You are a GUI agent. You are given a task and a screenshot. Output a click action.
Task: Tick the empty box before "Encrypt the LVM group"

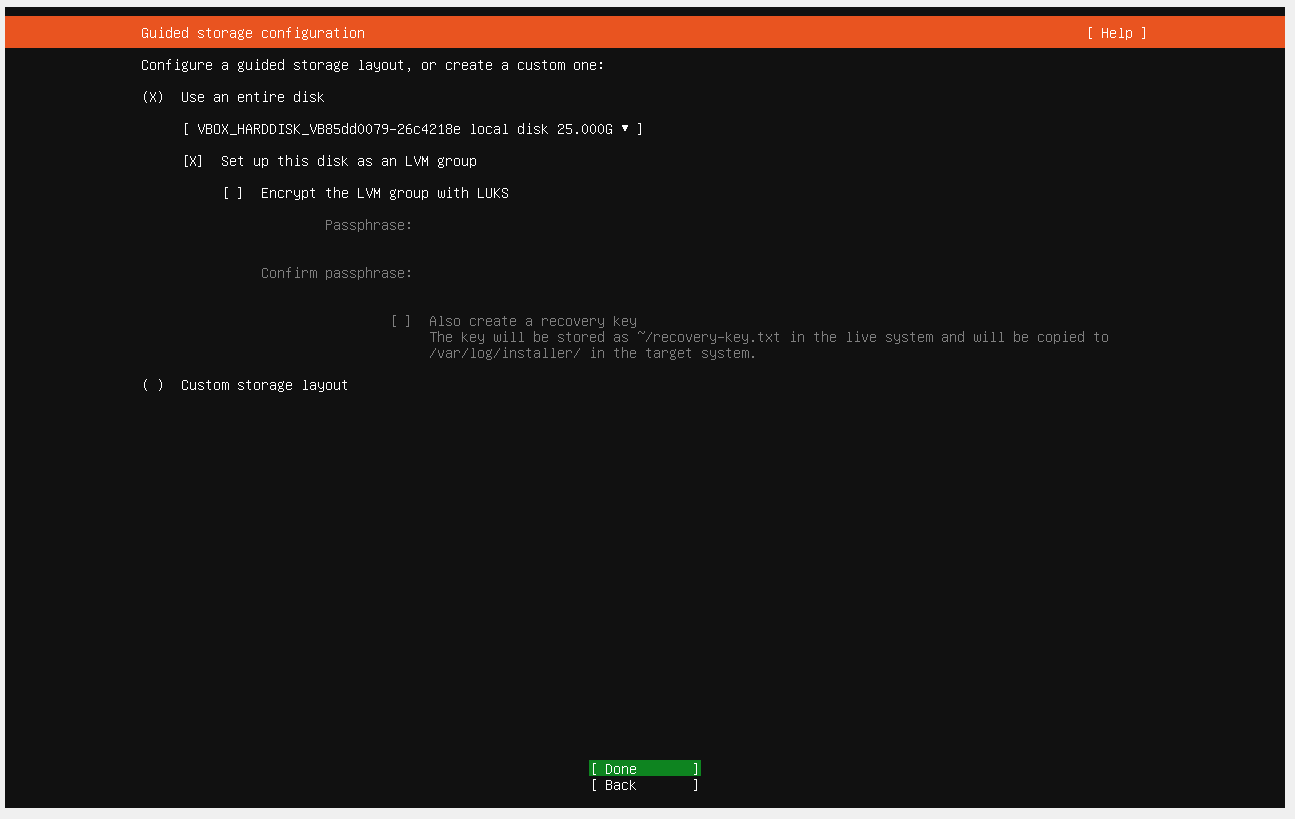click(233, 193)
